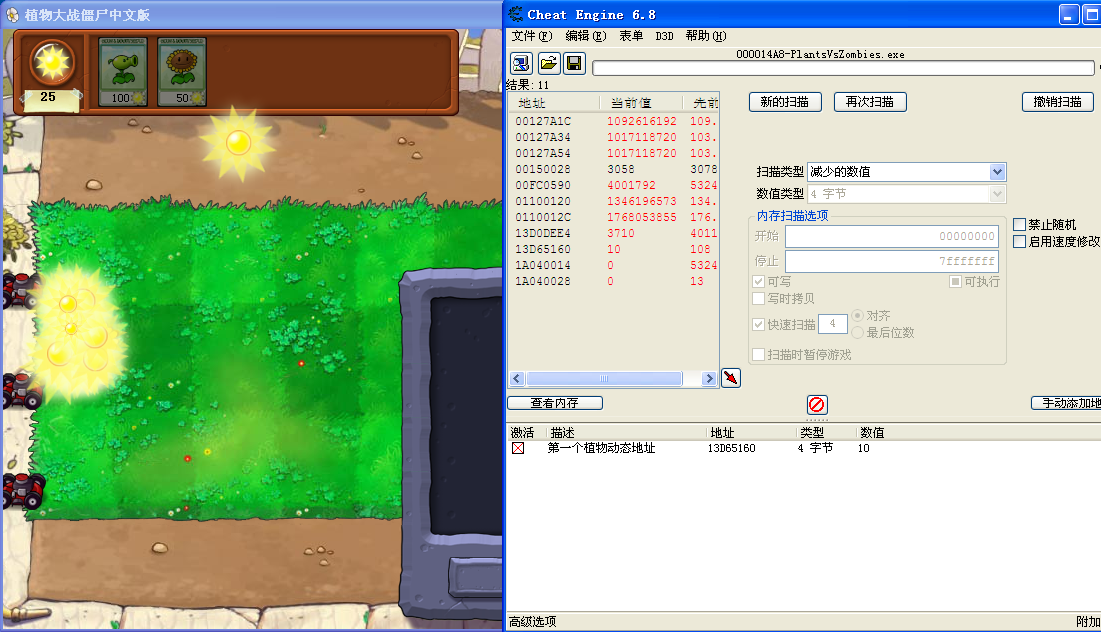This screenshot has width=1101, height=632.
Task: Toggle the 可写 checkbox
Action: pyautogui.click(x=758, y=282)
